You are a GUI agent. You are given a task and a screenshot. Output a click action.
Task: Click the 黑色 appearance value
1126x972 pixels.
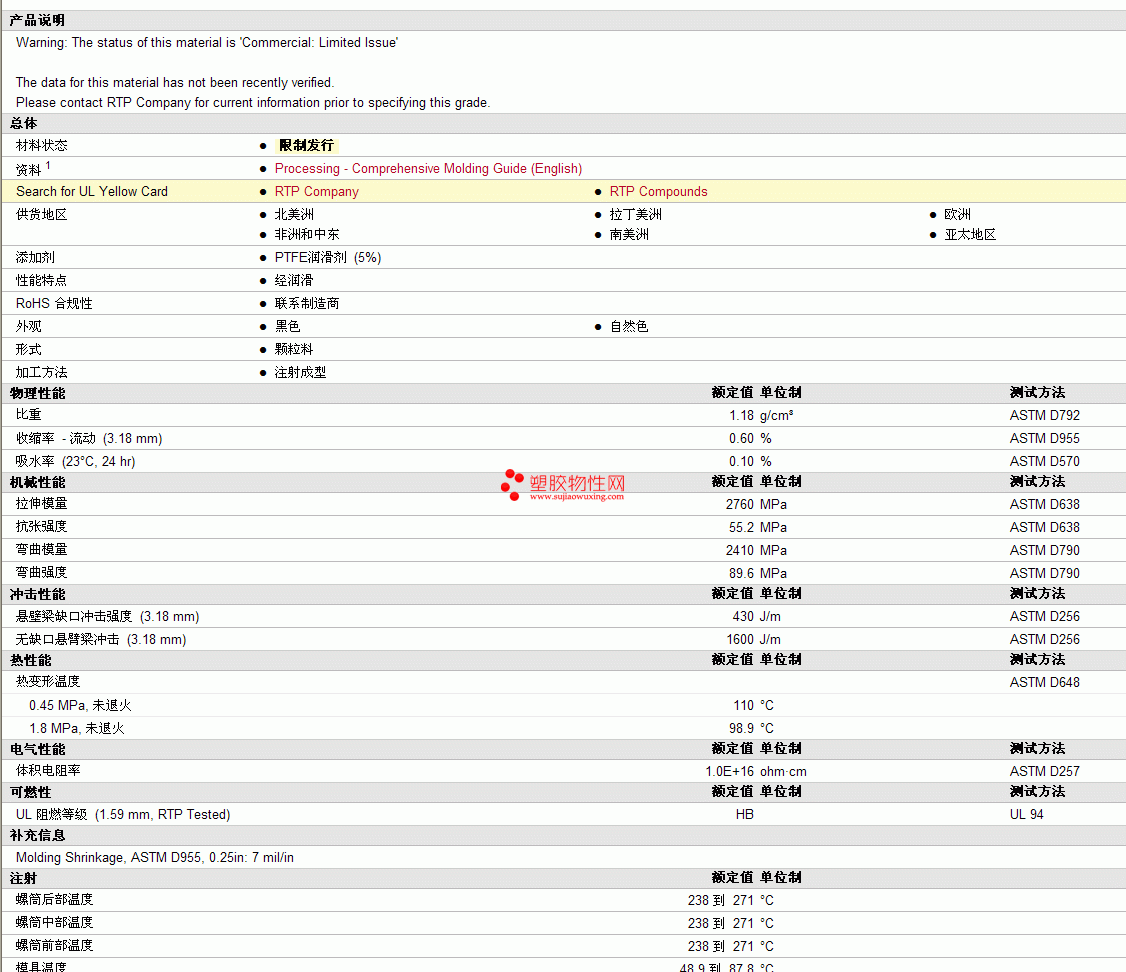pos(287,327)
